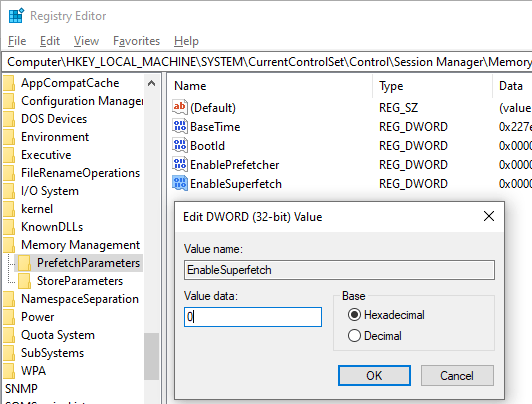The width and height of the screenshot is (532, 404).
Task: Click the tree pane scrollbar thumb
Action: [152, 356]
